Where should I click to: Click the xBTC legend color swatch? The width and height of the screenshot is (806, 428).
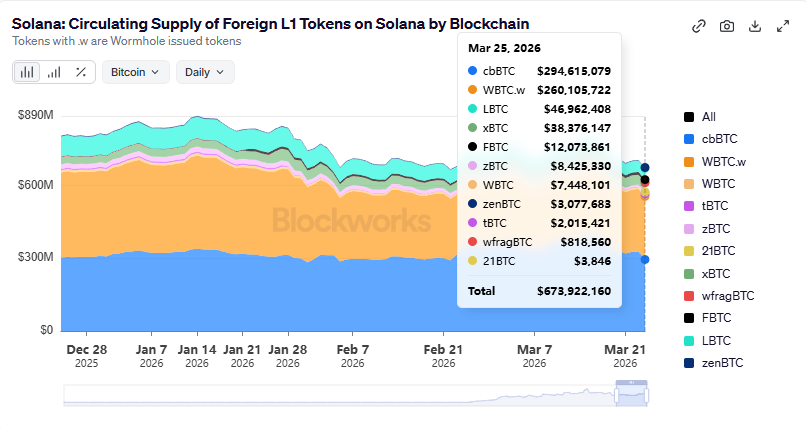click(689, 274)
